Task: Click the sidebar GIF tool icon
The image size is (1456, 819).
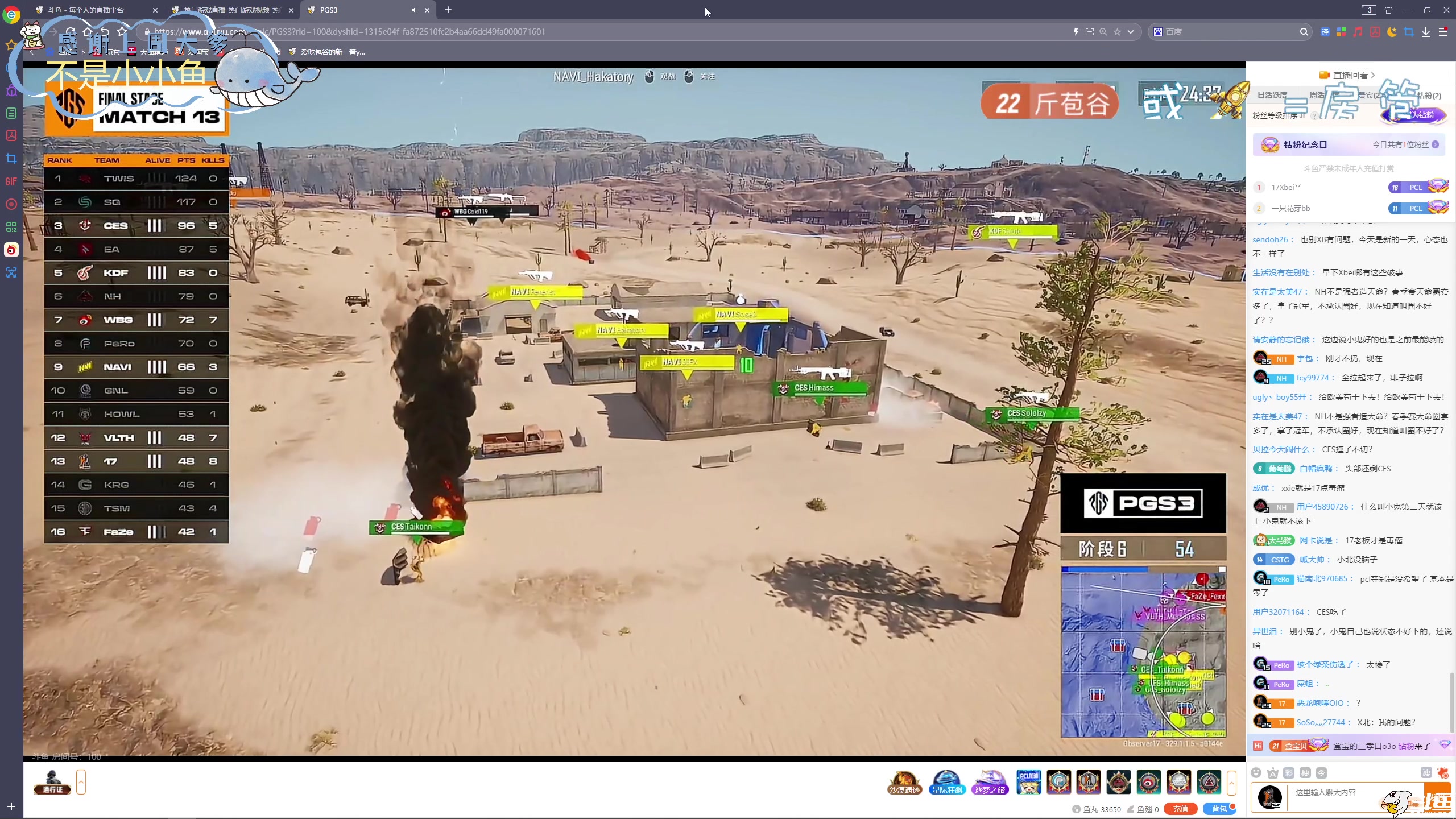Action: tap(11, 181)
